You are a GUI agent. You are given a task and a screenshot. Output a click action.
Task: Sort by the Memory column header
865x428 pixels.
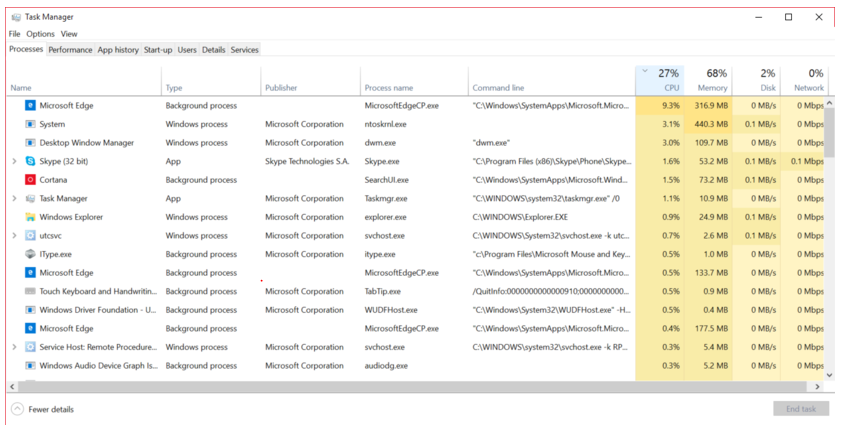point(708,81)
